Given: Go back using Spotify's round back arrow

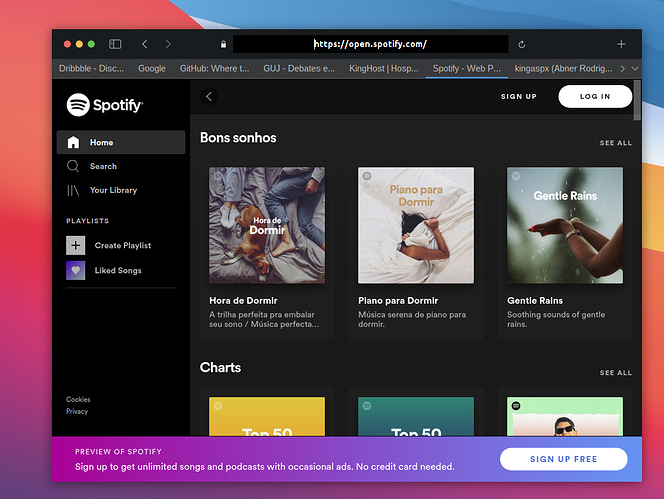Looking at the screenshot, I should click(209, 97).
